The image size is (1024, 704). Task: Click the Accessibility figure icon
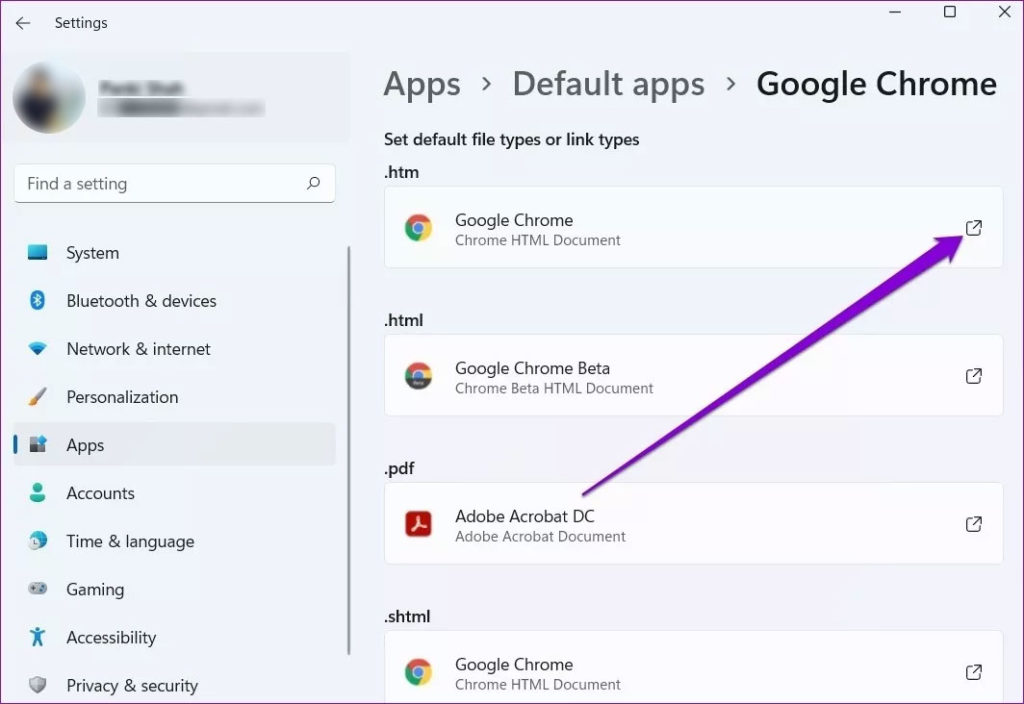click(37, 637)
